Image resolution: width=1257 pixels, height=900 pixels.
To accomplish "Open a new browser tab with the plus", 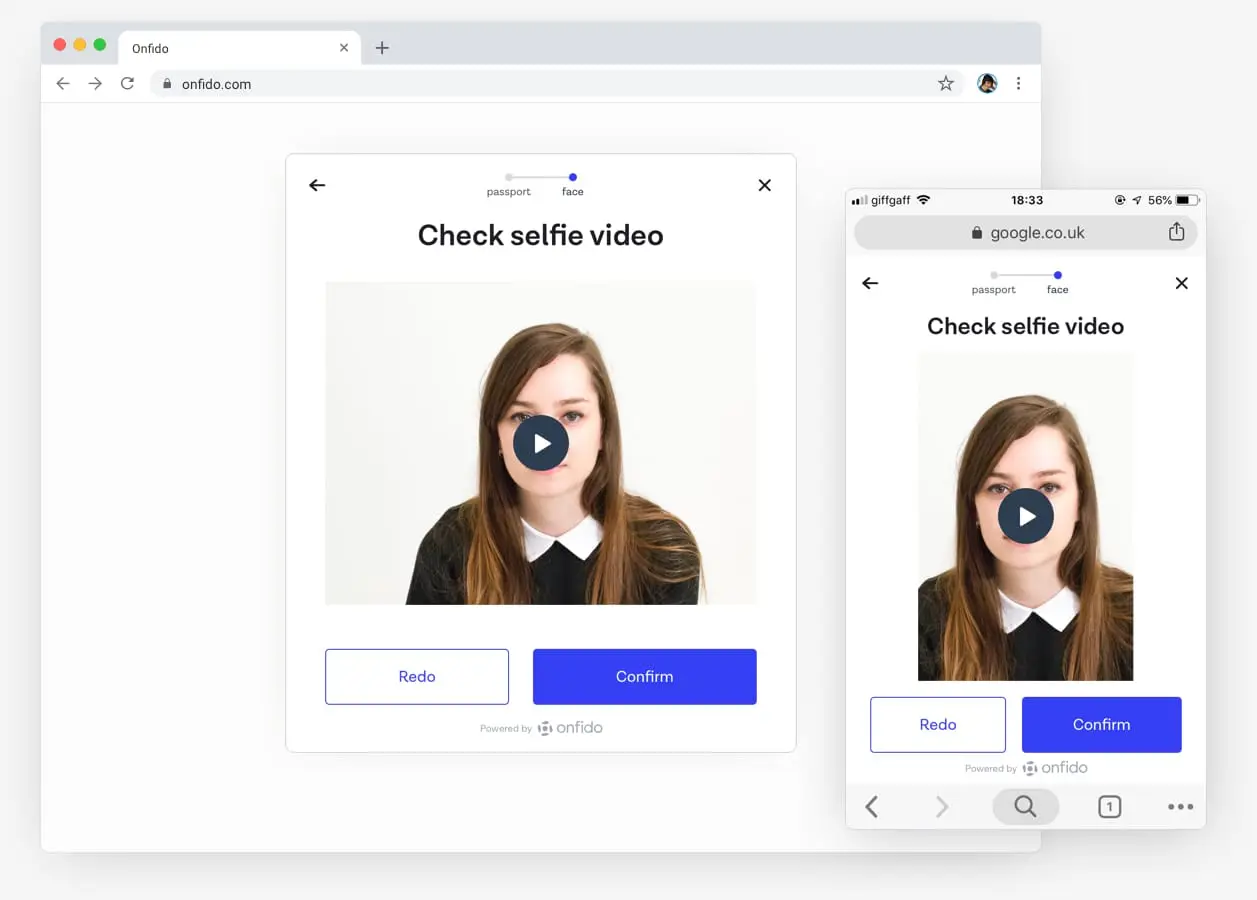I will click(x=381, y=47).
